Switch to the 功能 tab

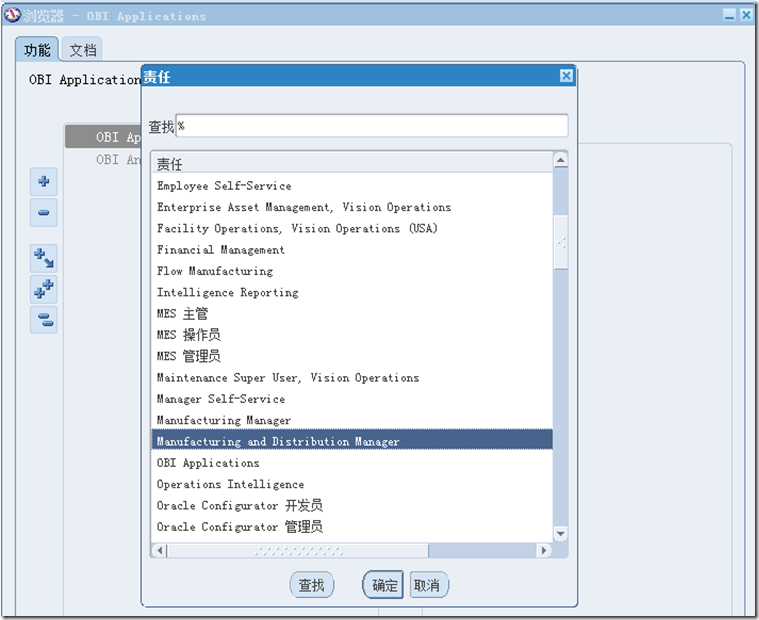pos(37,49)
